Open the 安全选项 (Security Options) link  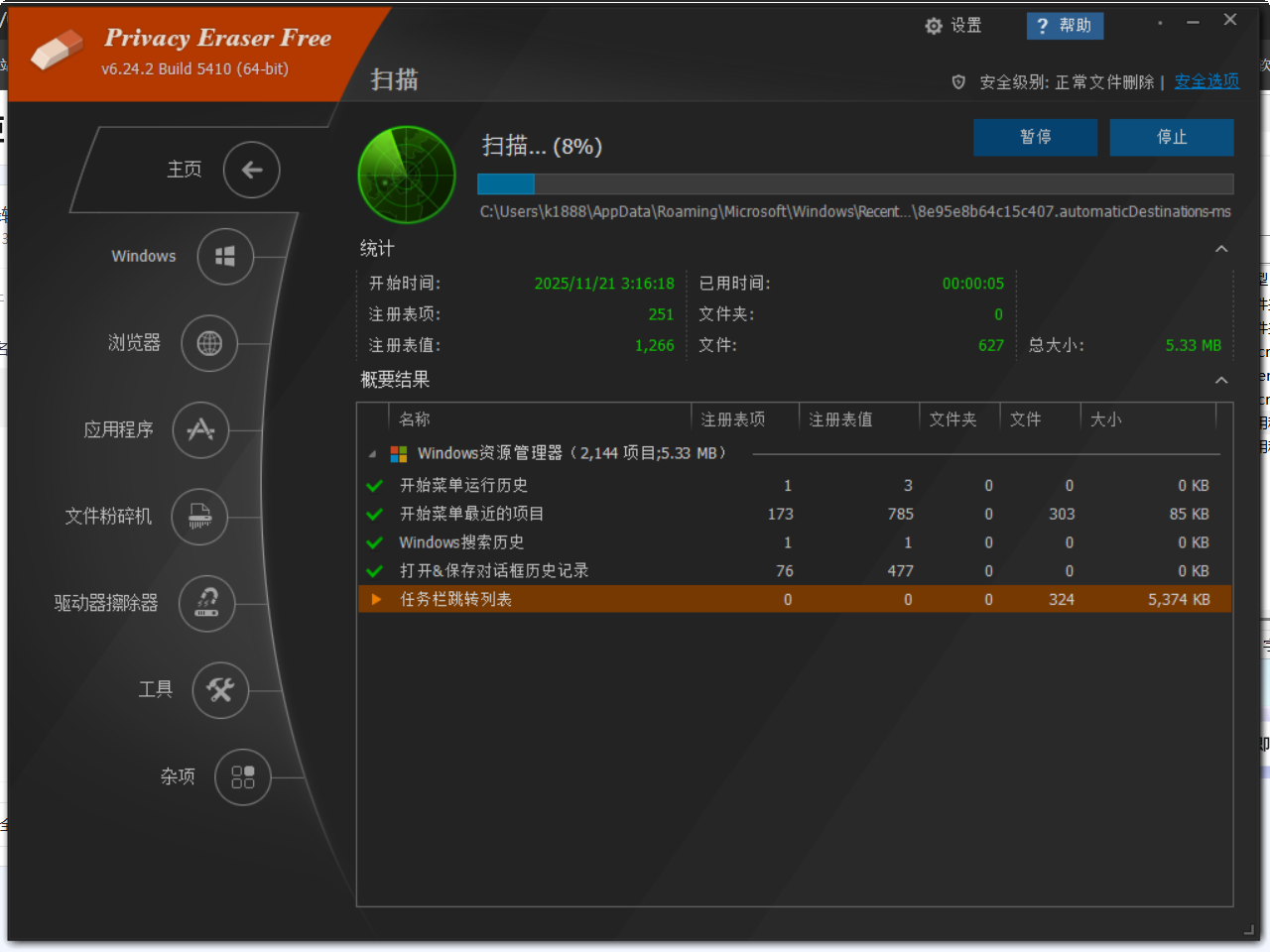(x=1206, y=81)
